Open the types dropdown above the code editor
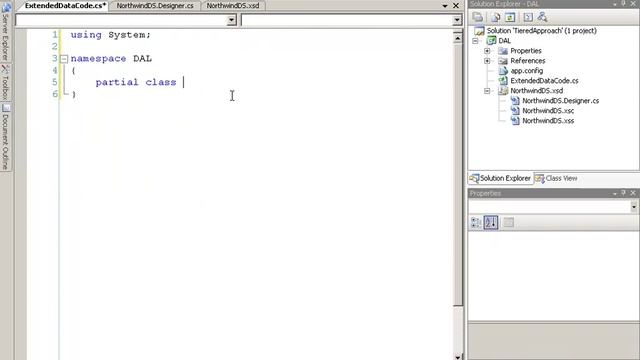640x360 pixels. [231, 20]
